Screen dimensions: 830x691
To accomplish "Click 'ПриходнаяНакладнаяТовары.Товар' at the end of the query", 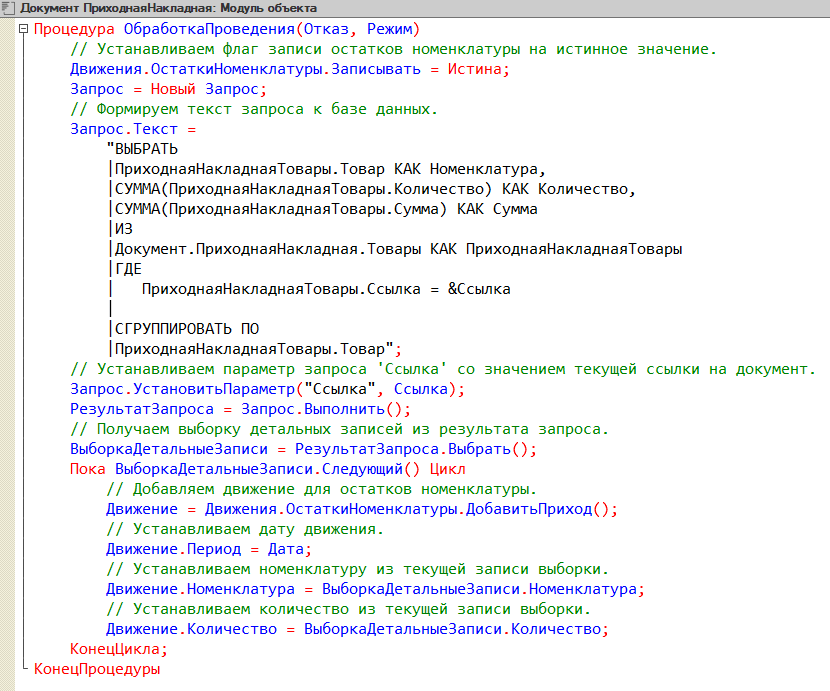I will pyautogui.click(x=250, y=349).
